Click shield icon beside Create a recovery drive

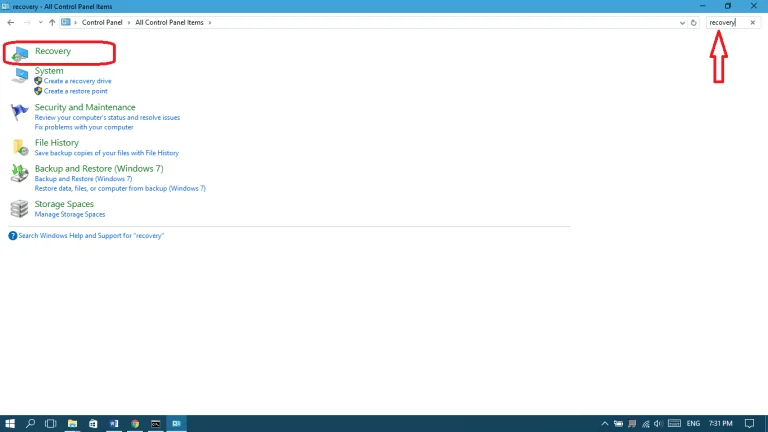tap(38, 81)
